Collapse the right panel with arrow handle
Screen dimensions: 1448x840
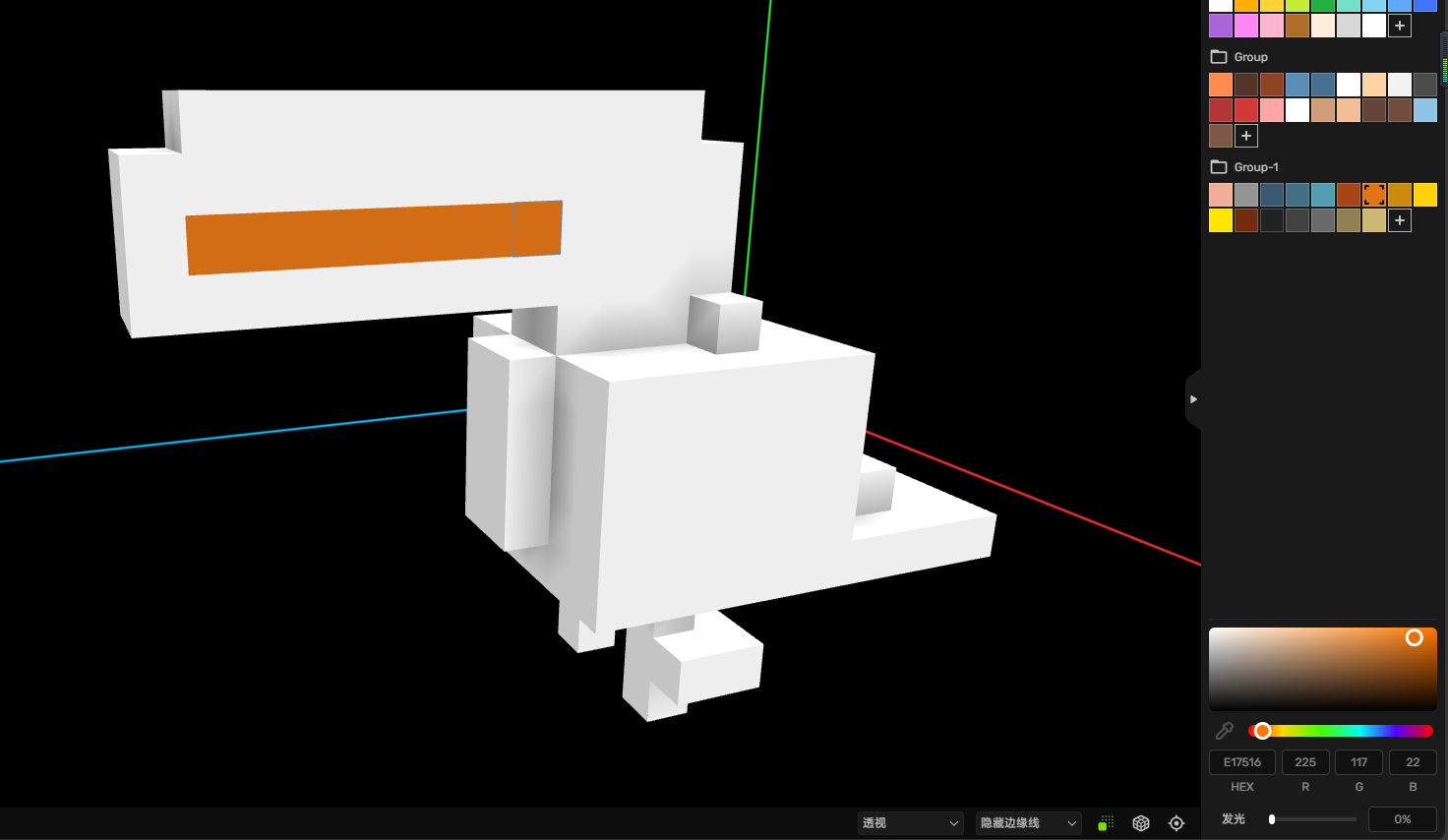coord(1193,399)
